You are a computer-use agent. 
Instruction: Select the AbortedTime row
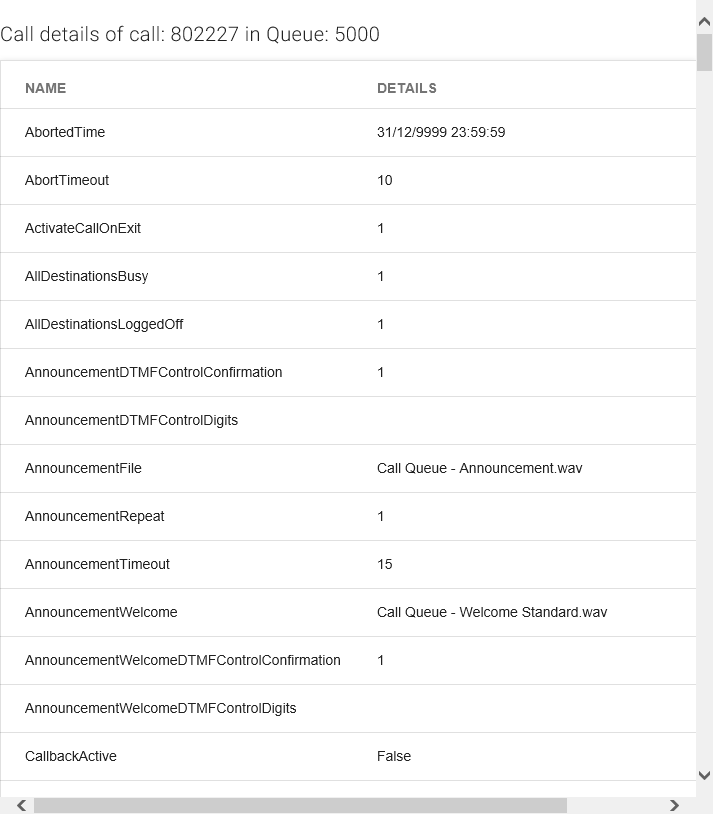pos(65,132)
